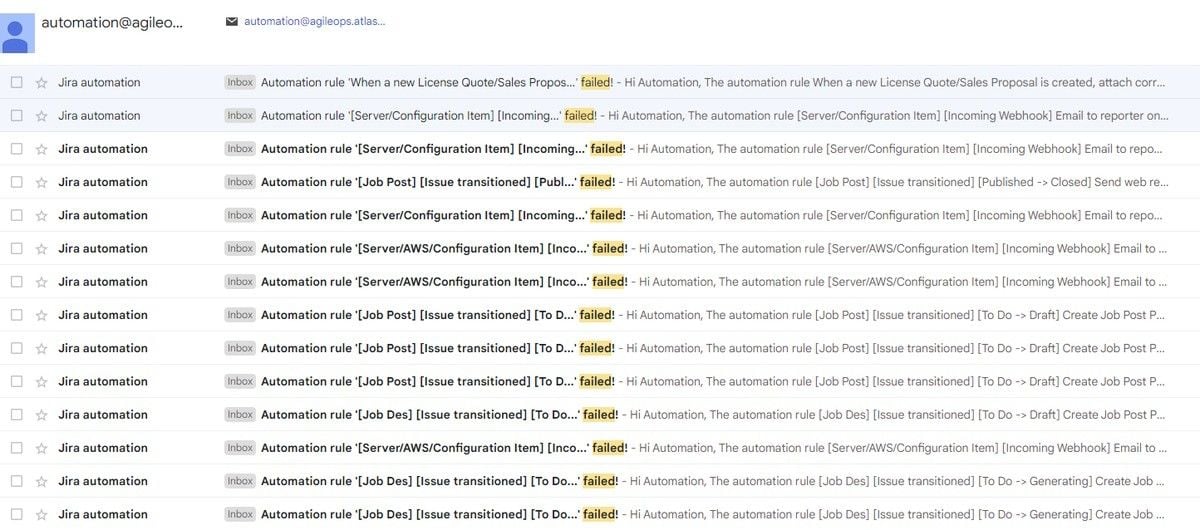Viewport: 1200px width, 530px height.
Task: Star the Job Post Published -> Closed email
Action: pyautogui.click(x=41, y=182)
